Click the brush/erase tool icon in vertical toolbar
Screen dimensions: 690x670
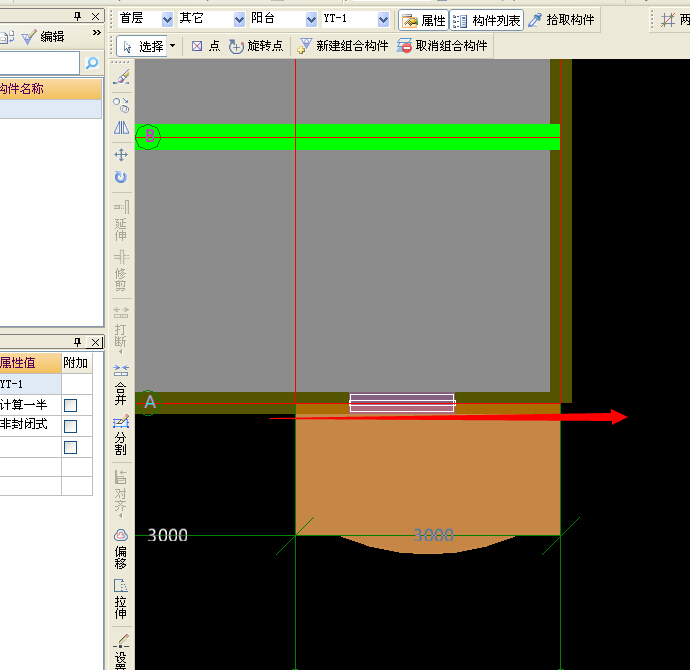click(121, 77)
